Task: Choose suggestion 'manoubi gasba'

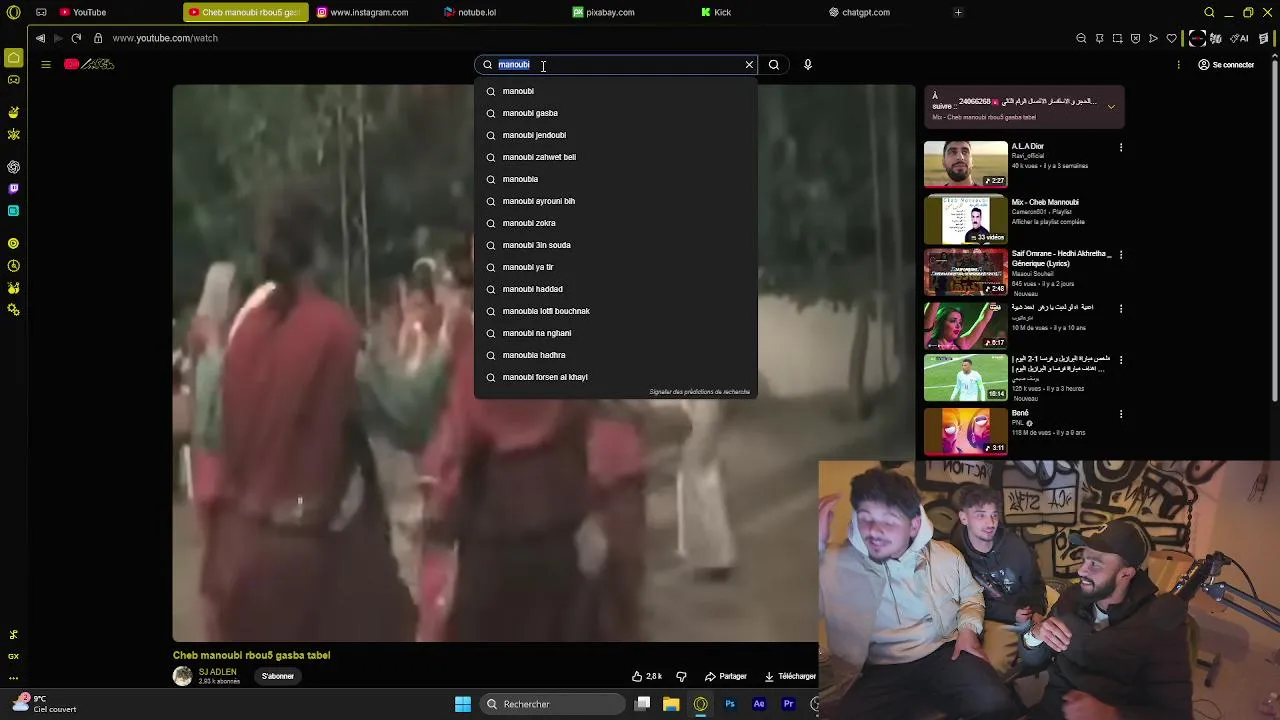Action: pos(615,113)
